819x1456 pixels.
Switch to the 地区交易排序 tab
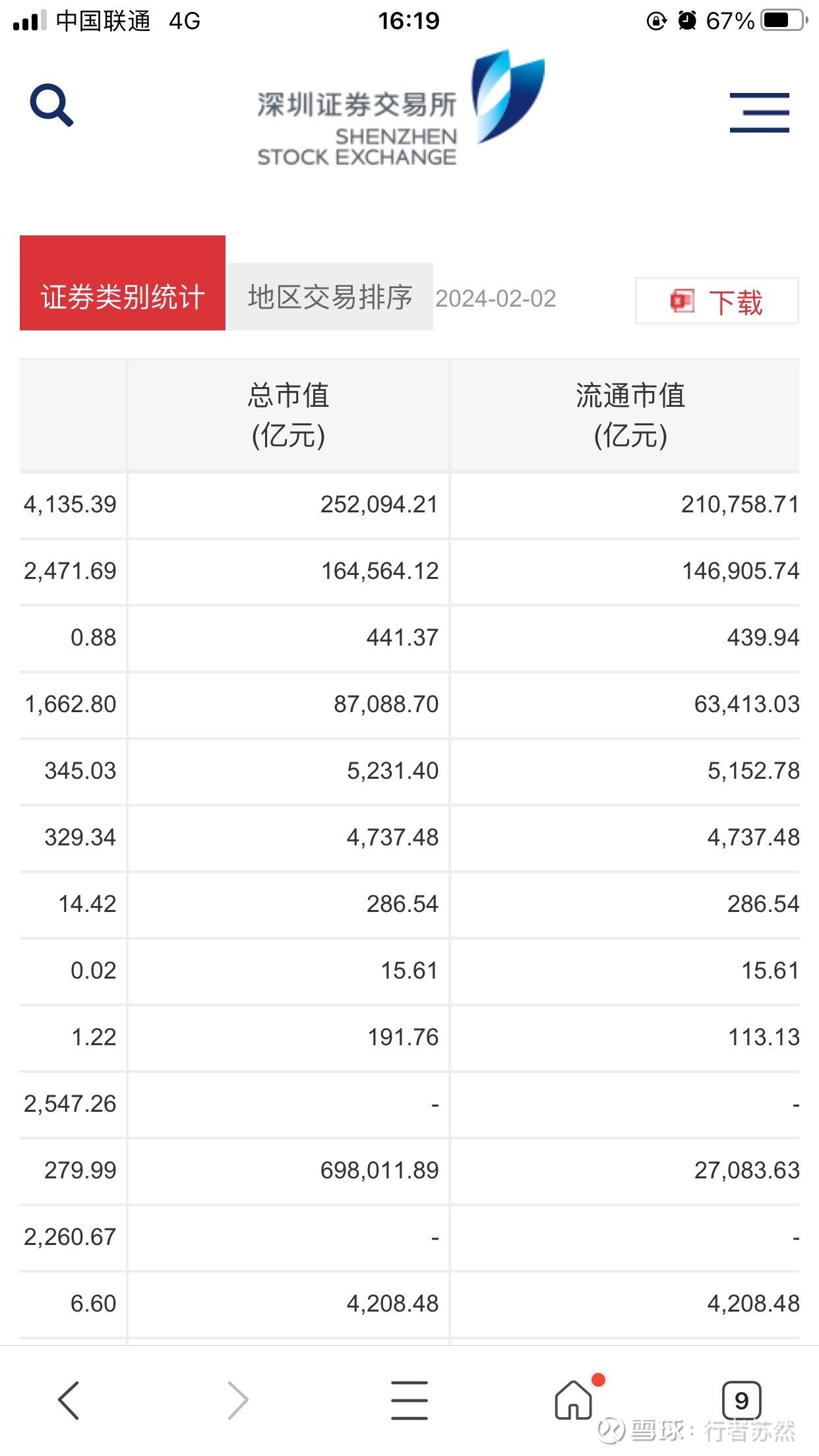tap(330, 297)
